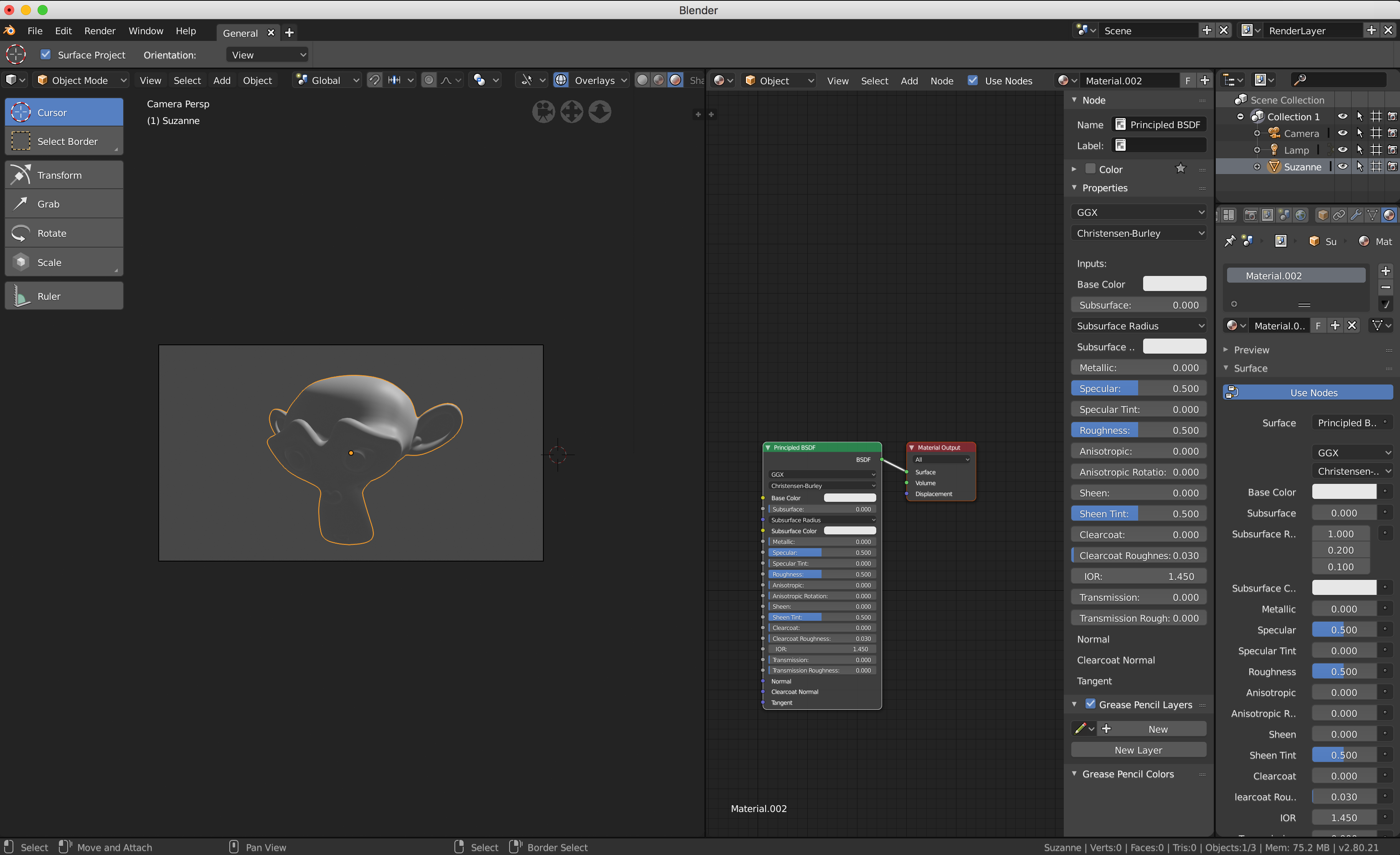Click the grease pencil New button
This screenshot has height=855, width=1400.
(1152, 729)
